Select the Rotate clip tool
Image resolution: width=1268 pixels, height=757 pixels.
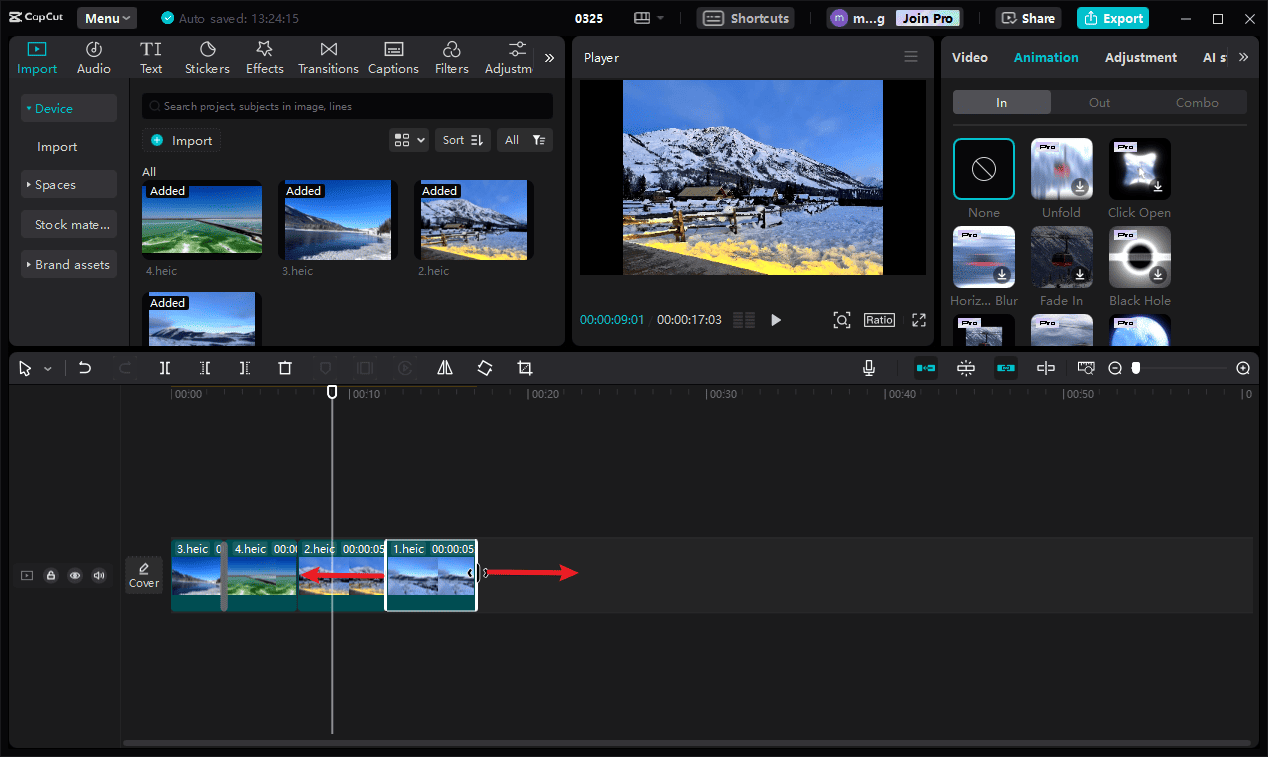485,368
